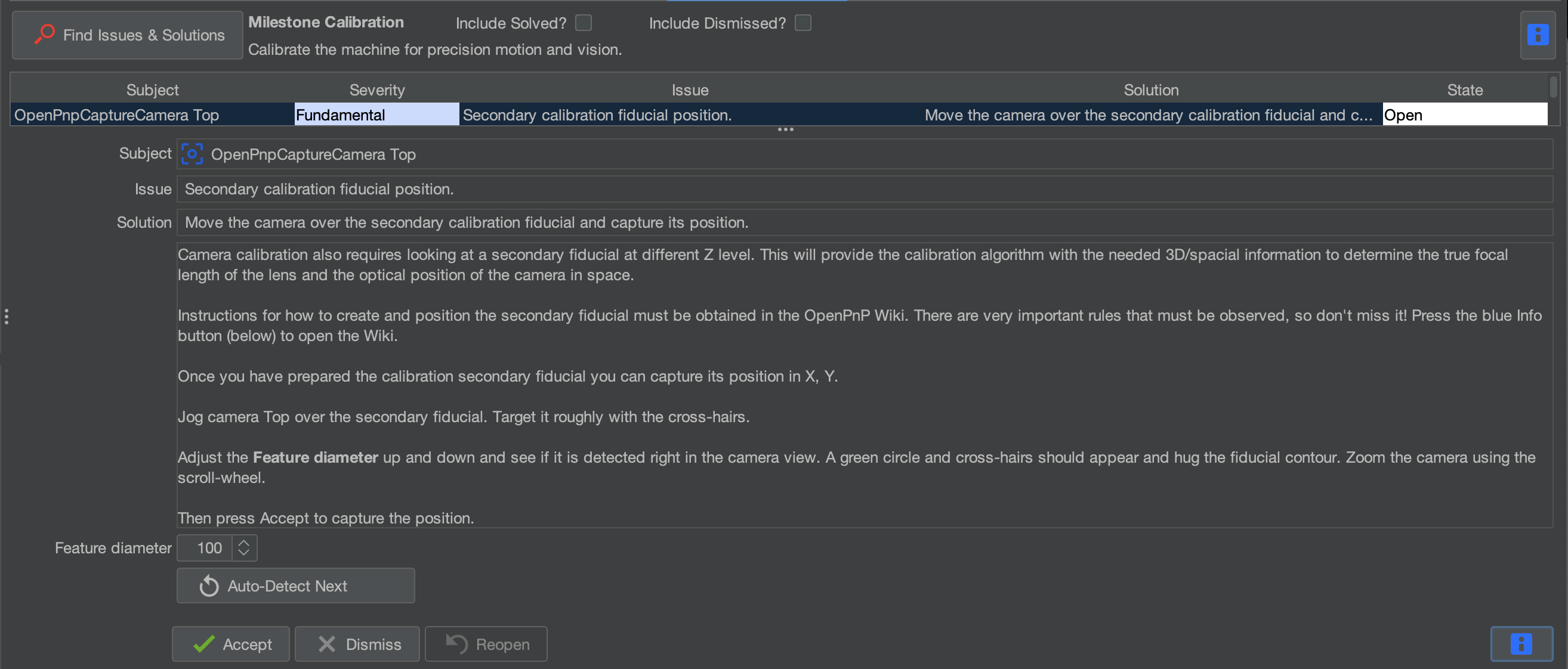This screenshot has height=669, width=1568.
Task: Click the camera icon beside OpenPnpCaptureCamera Top
Action: pyautogui.click(x=192, y=154)
